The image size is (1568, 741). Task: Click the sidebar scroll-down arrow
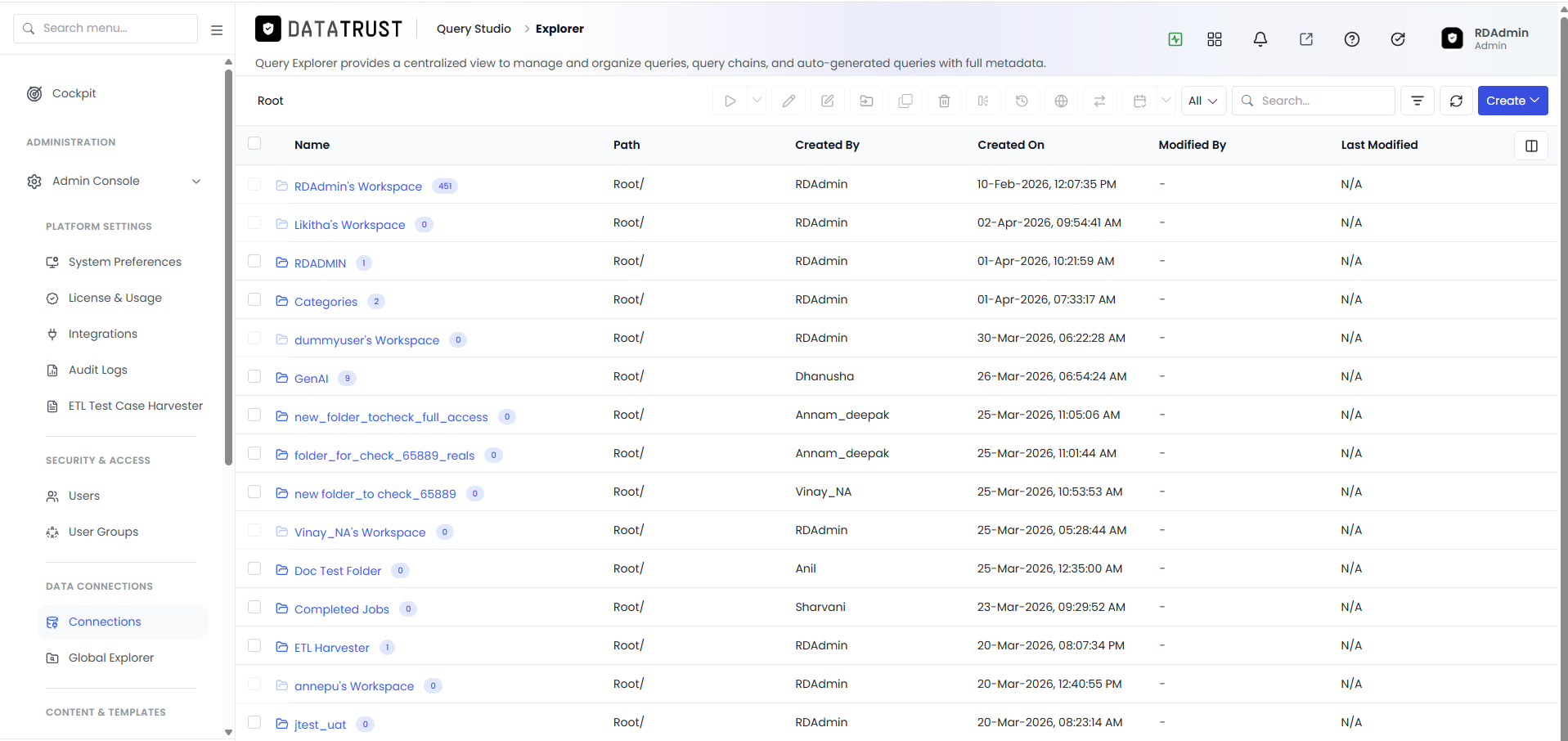tap(228, 732)
